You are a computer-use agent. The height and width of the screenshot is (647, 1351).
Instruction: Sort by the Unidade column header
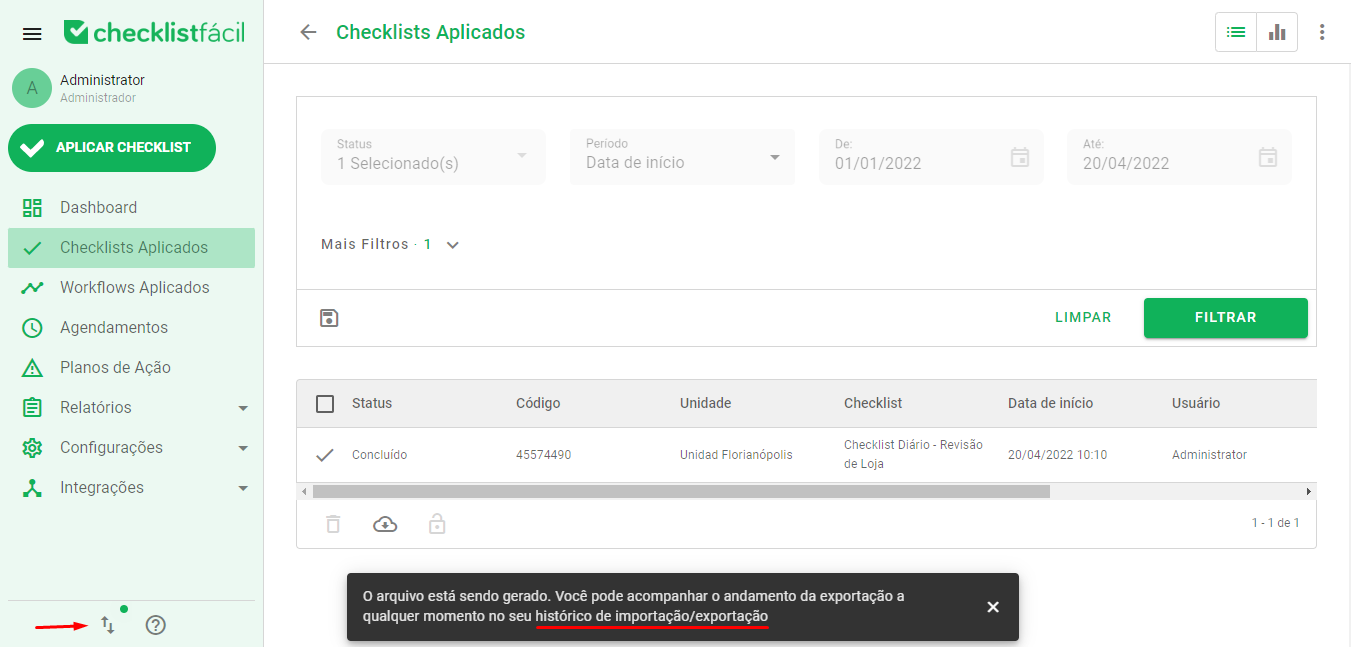(706, 404)
